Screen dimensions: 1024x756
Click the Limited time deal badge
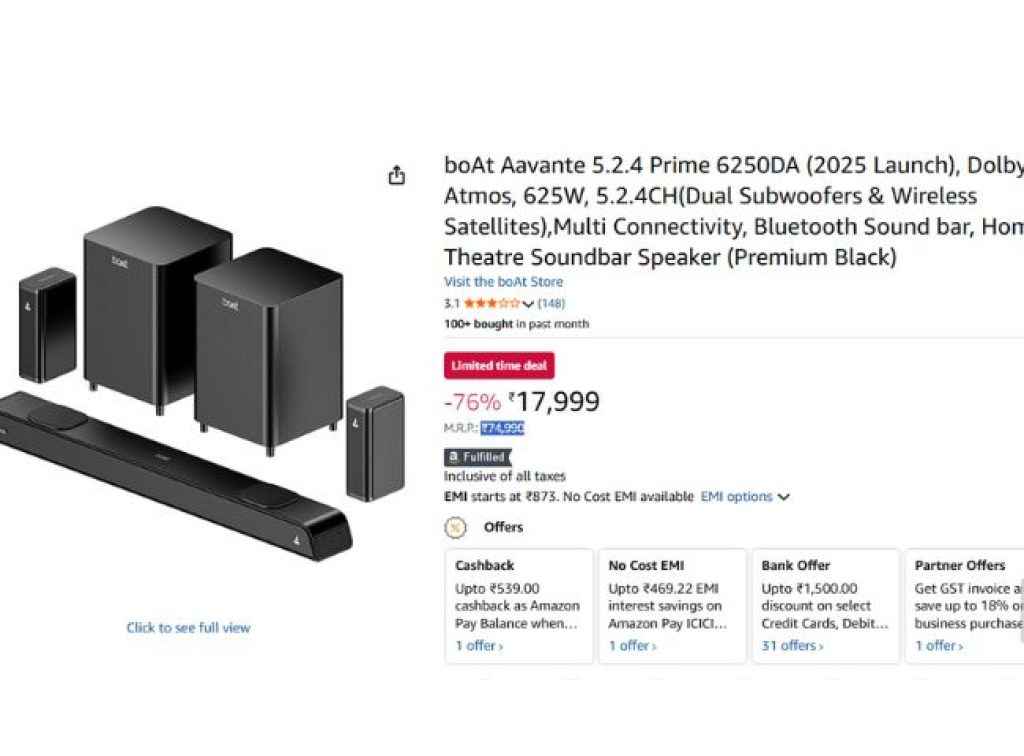499,366
